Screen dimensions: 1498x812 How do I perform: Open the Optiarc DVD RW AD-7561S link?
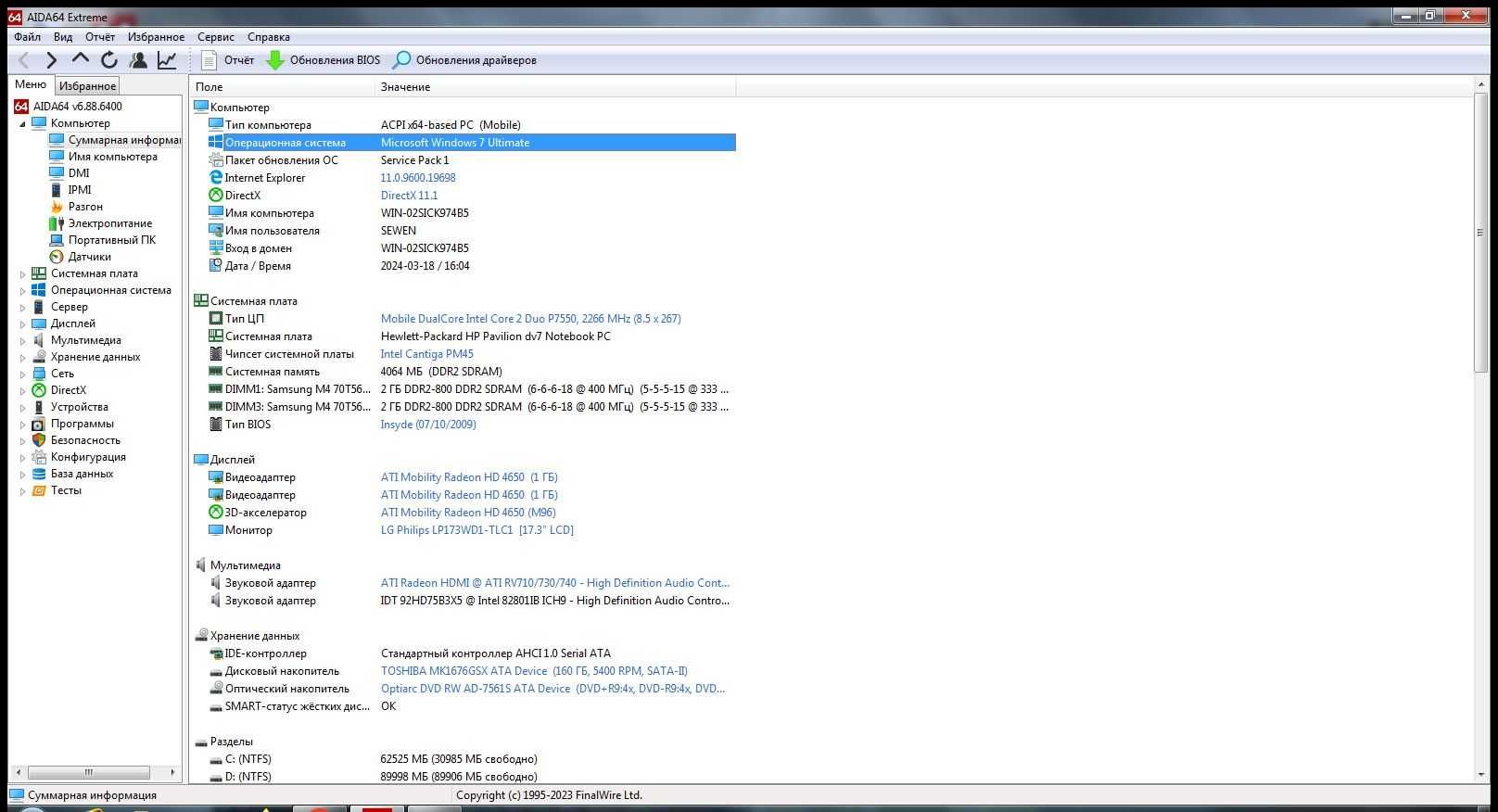pyautogui.click(x=552, y=689)
